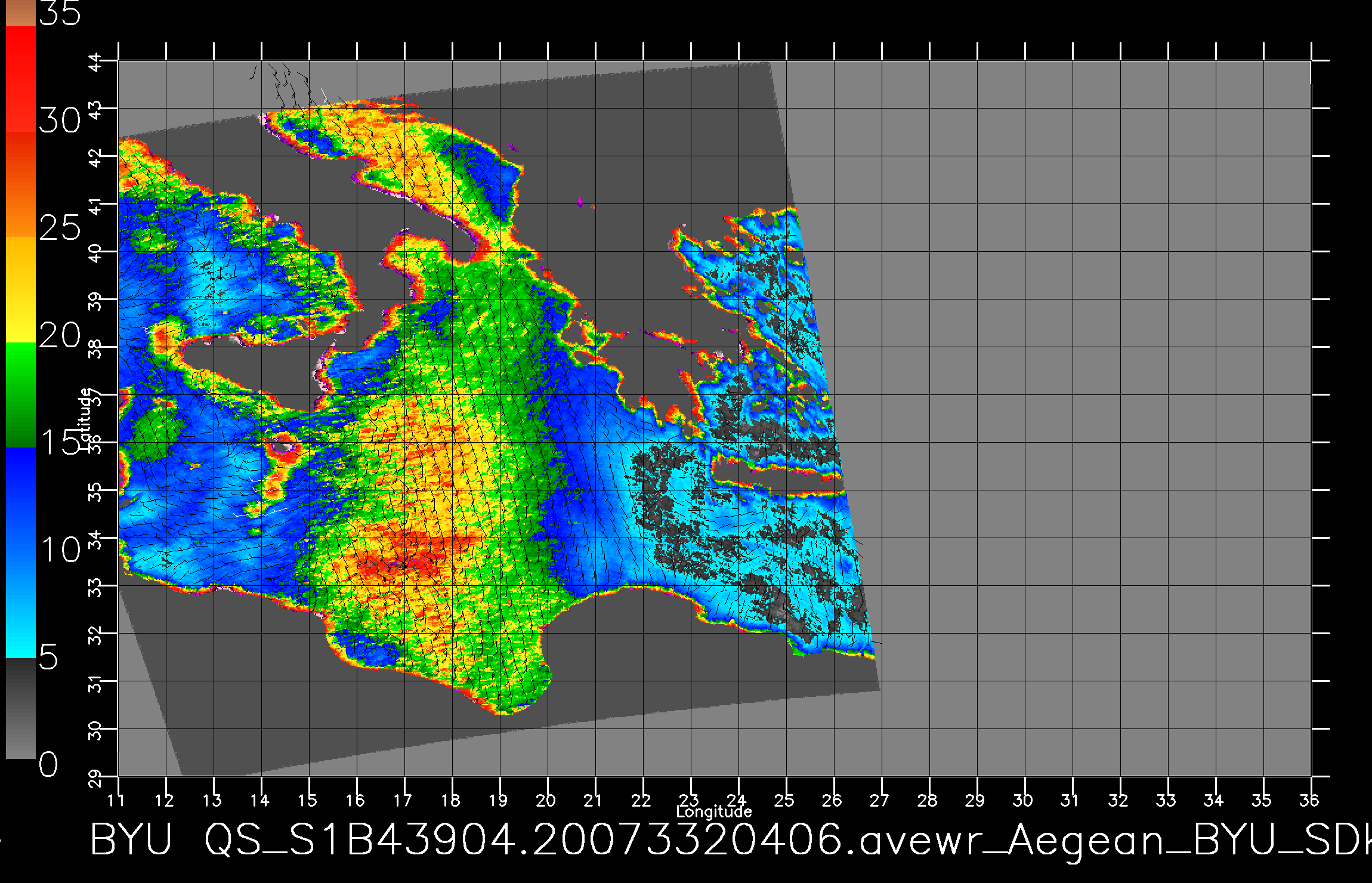Click latitude axis tick label 34
The image size is (1372, 883).
pos(96,539)
